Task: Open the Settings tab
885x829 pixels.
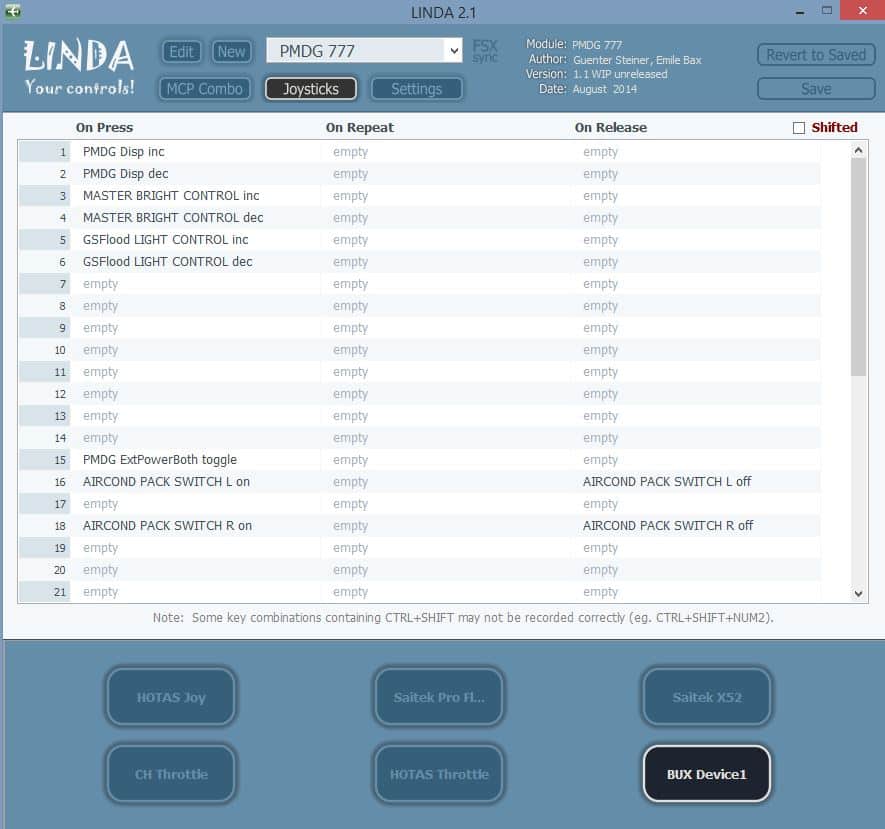Action: pos(416,89)
